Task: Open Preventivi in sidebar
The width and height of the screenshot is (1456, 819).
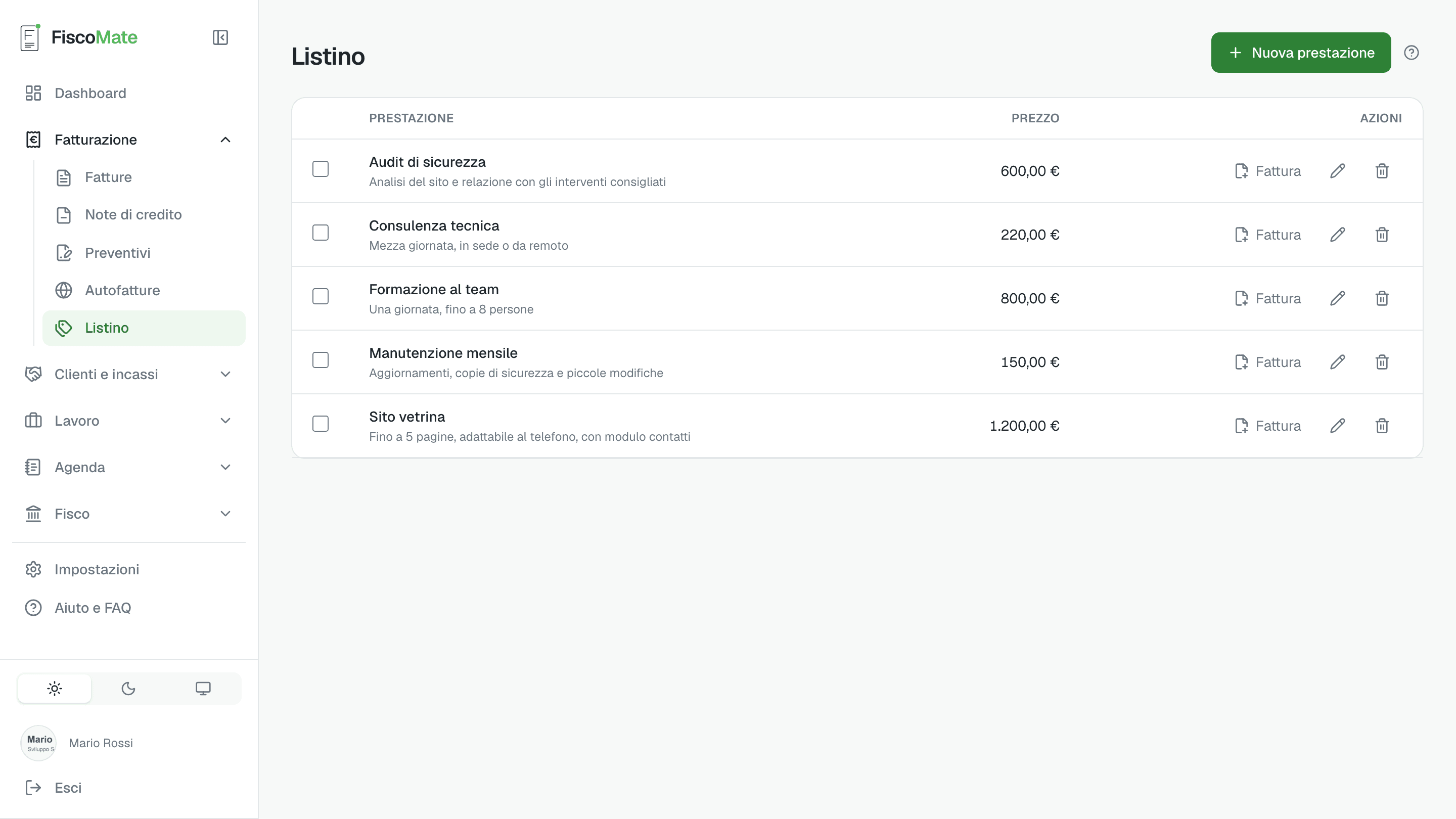Action: tap(144, 253)
